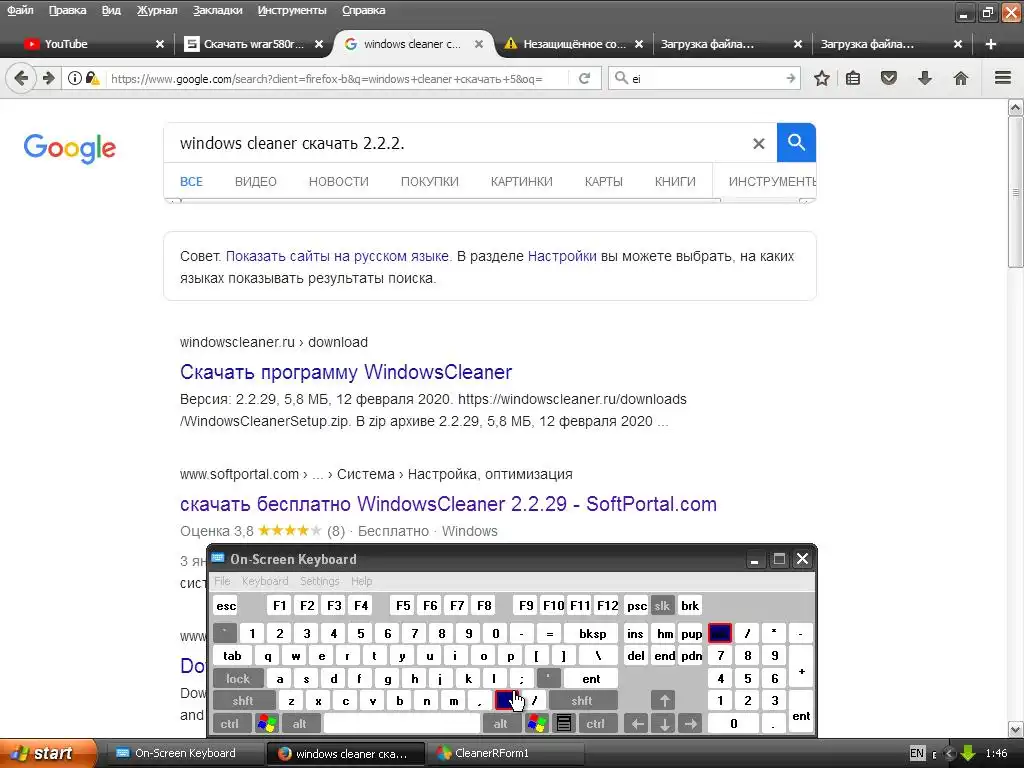Image resolution: width=1024 pixels, height=768 pixels.
Task: Open the bookmarks list icon in Firefox toolbar
Action: (x=853, y=78)
